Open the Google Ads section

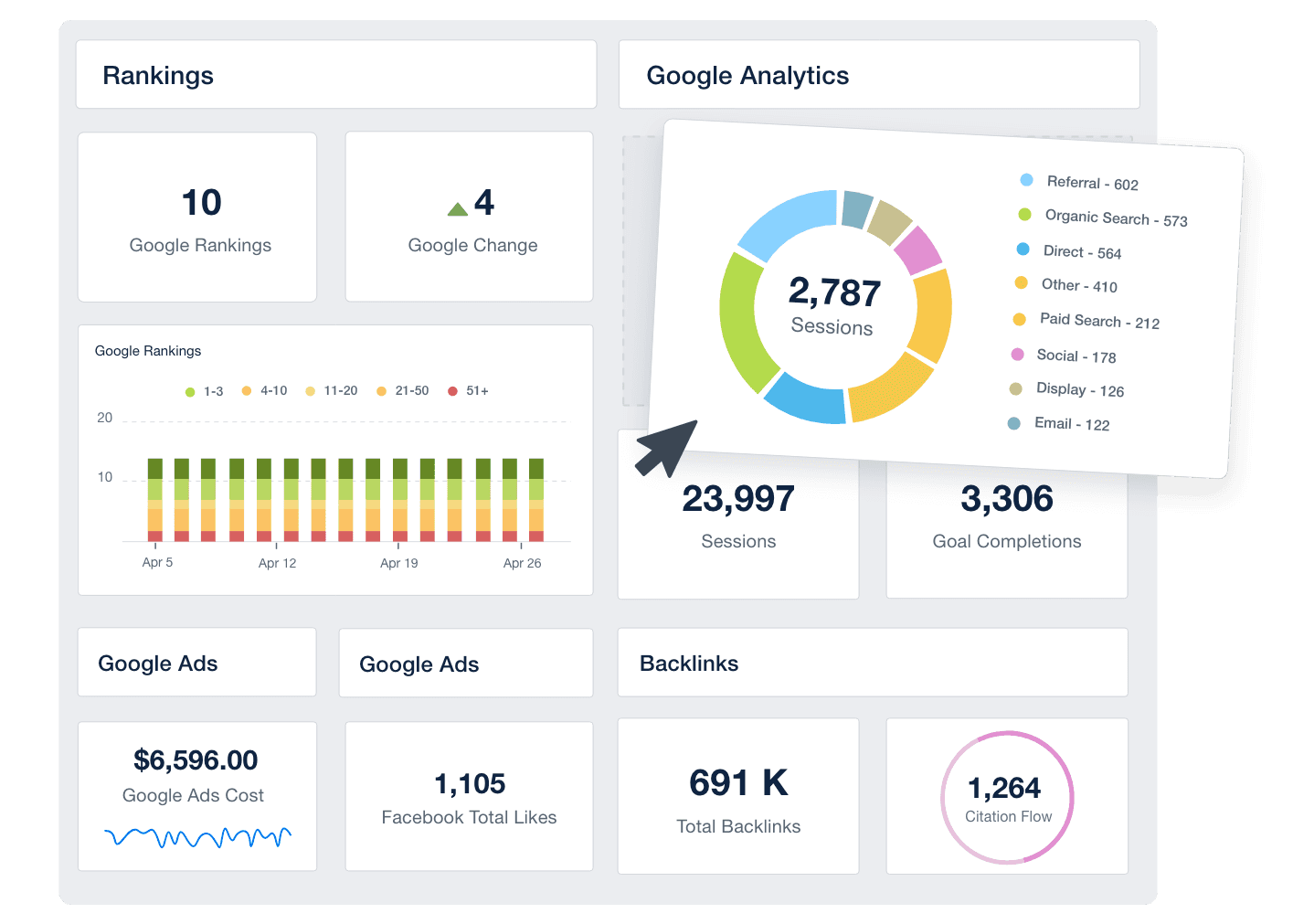196,662
